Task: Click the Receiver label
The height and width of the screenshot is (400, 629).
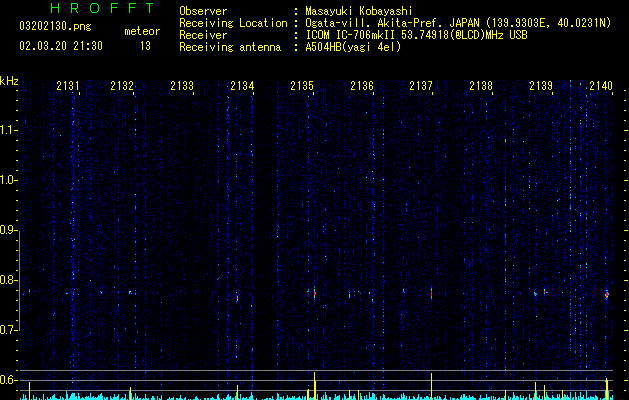Action: tap(203, 35)
